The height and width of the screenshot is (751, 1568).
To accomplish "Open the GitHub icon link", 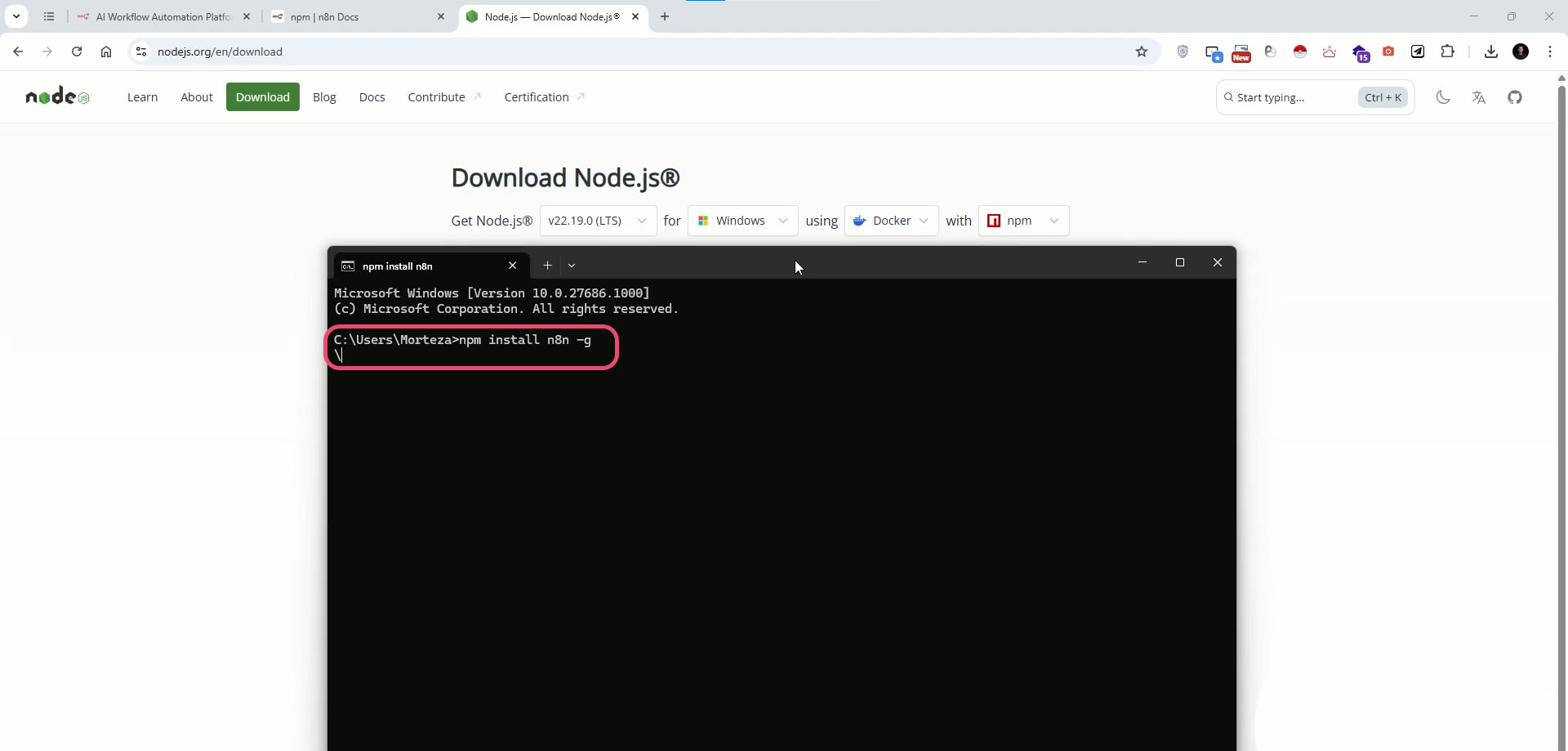I will tap(1515, 97).
